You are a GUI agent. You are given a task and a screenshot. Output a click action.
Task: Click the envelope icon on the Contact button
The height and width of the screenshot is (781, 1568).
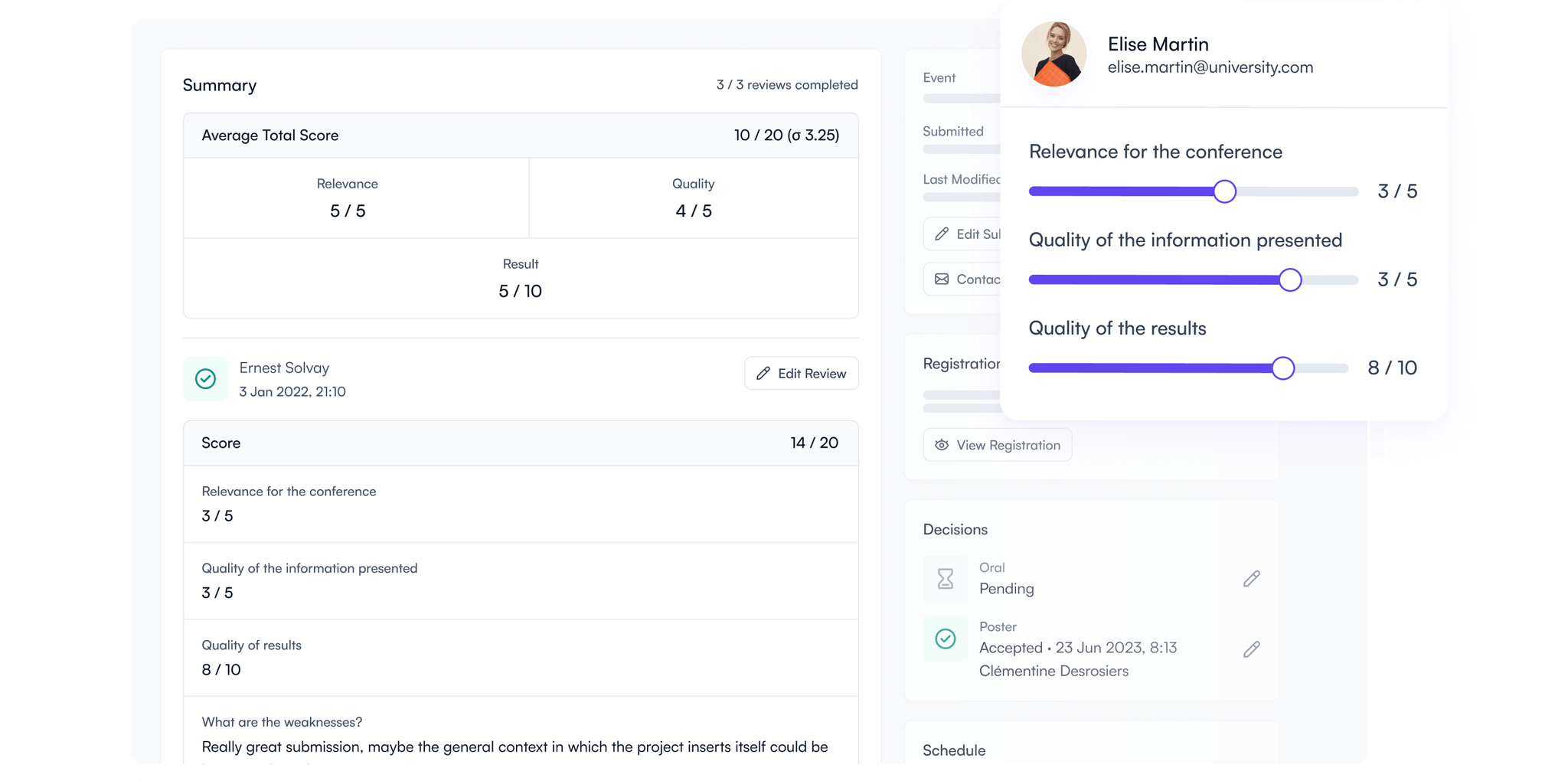pyautogui.click(x=942, y=279)
